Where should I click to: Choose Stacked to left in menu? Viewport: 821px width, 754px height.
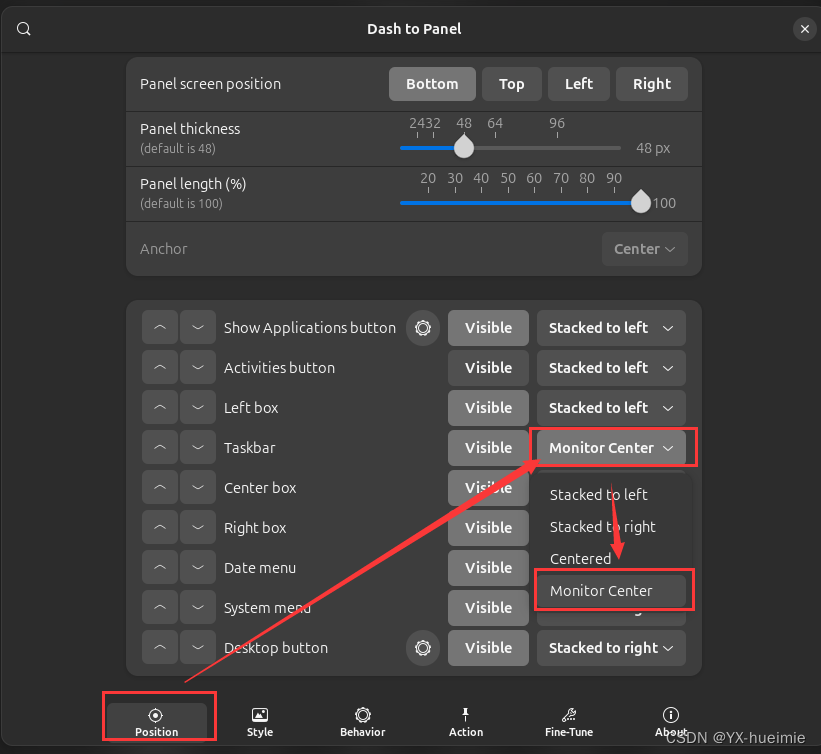click(x=611, y=494)
